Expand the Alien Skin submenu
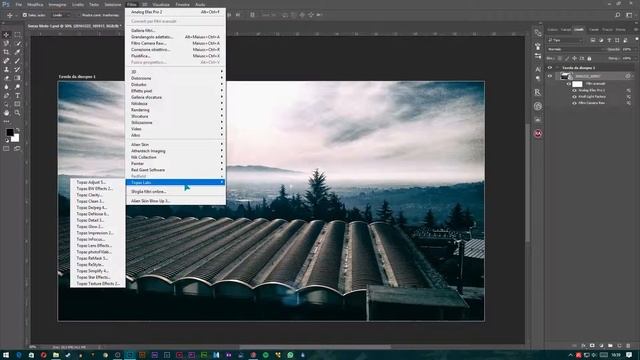640x360 pixels. [176, 144]
